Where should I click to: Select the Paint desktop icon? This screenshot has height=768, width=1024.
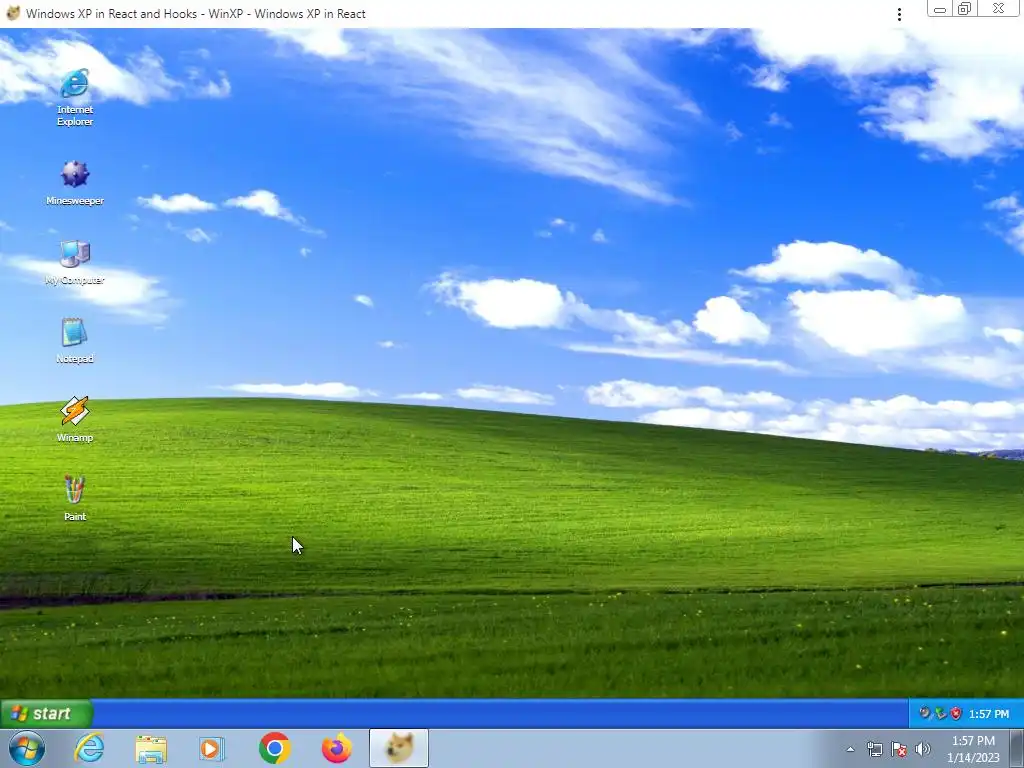(x=74, y=498)
